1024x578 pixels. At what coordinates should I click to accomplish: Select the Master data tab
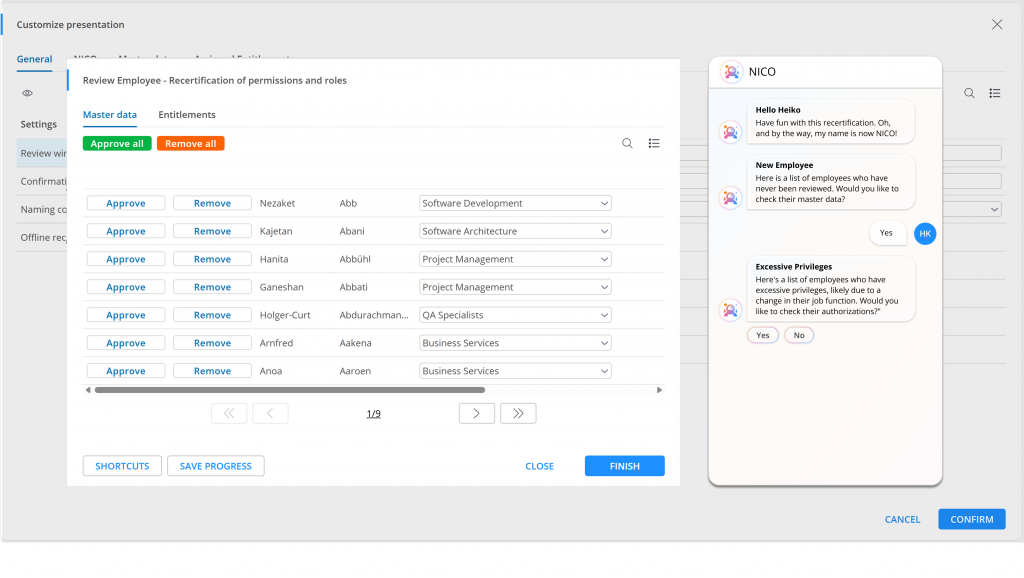click(110, 115)
